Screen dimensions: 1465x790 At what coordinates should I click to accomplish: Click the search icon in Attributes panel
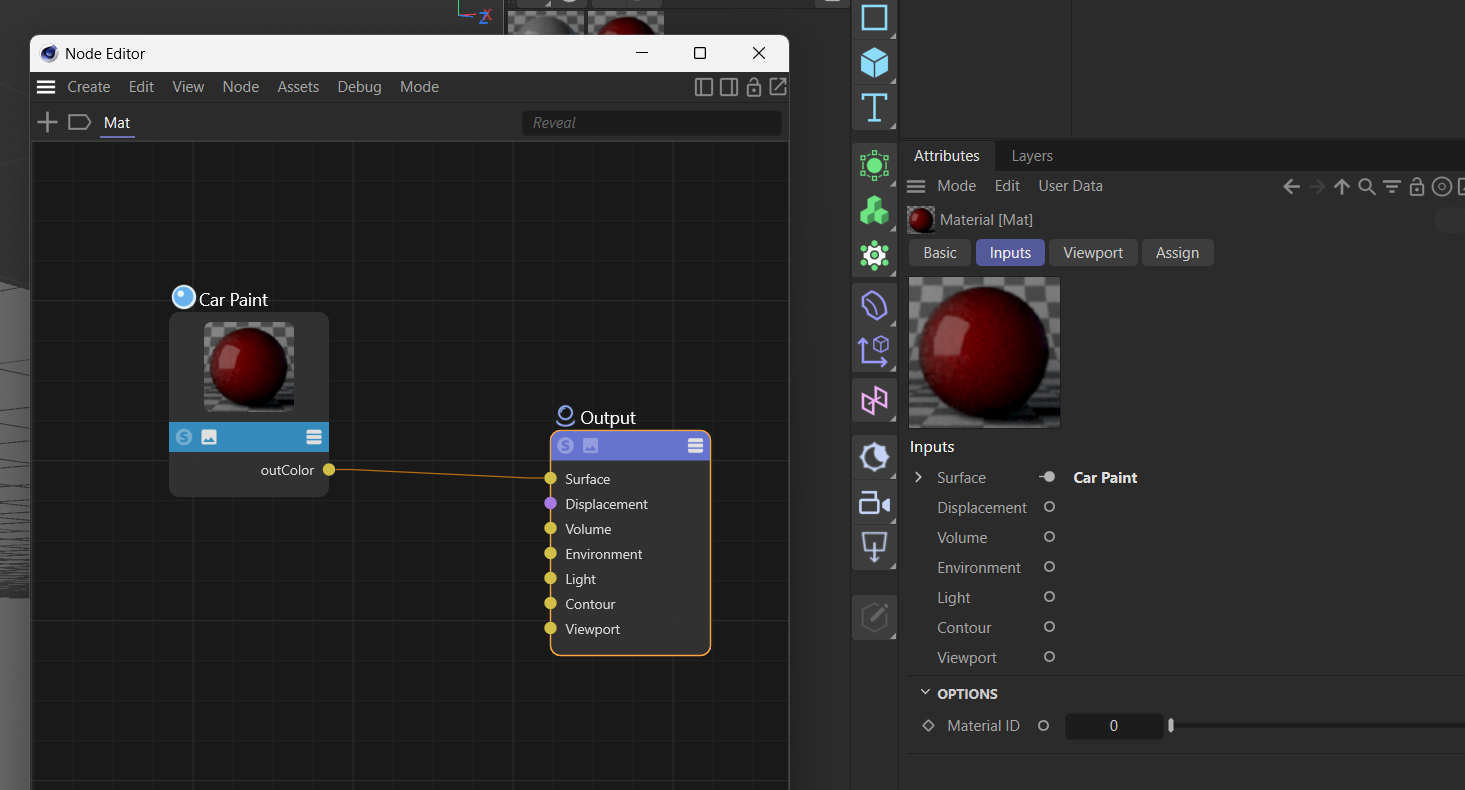click(1367, 187)
